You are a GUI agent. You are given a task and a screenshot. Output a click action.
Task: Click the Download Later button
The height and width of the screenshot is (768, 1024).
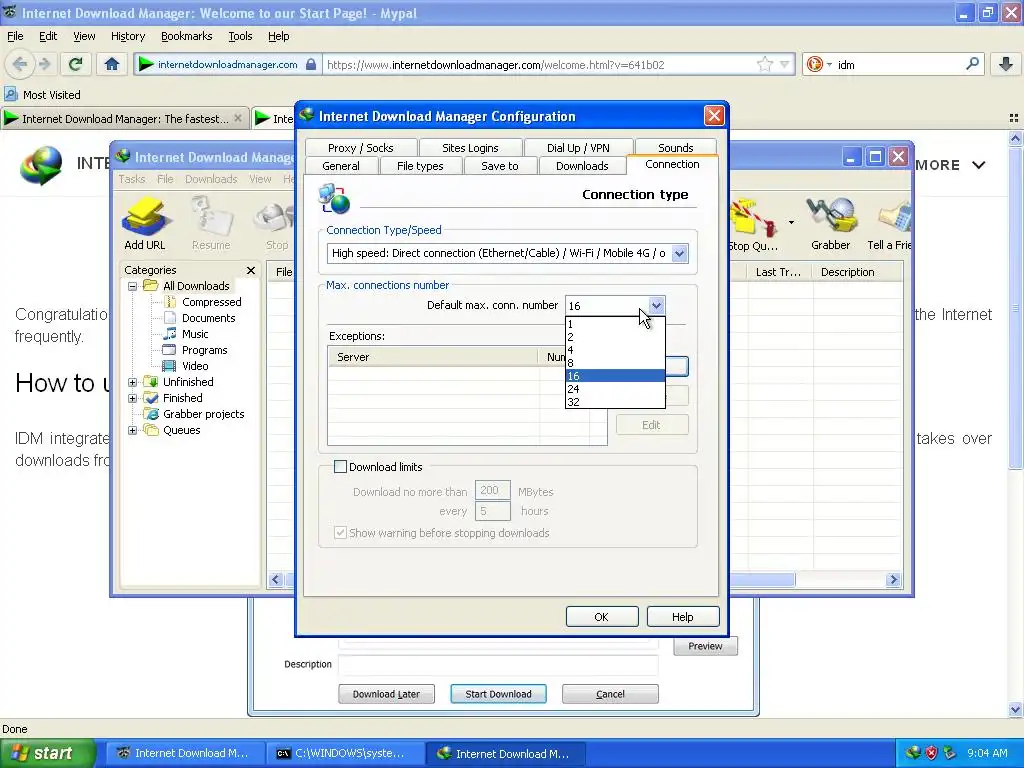pyautogui.click(x=386, y=694)
